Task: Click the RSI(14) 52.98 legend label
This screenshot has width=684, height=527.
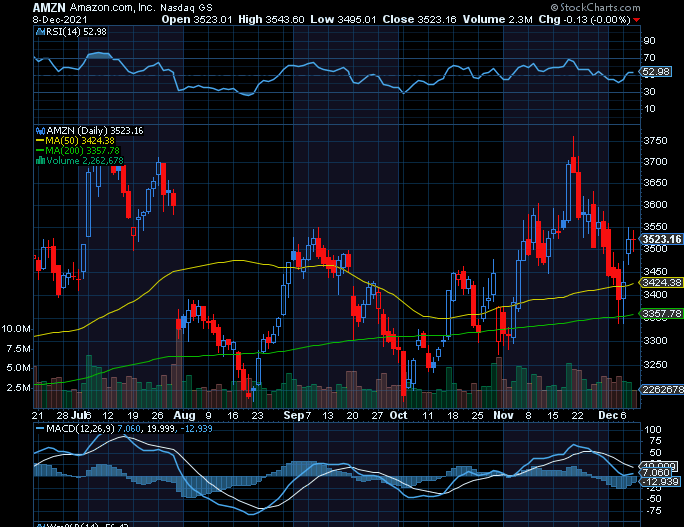Action: [x=76, y=32]
